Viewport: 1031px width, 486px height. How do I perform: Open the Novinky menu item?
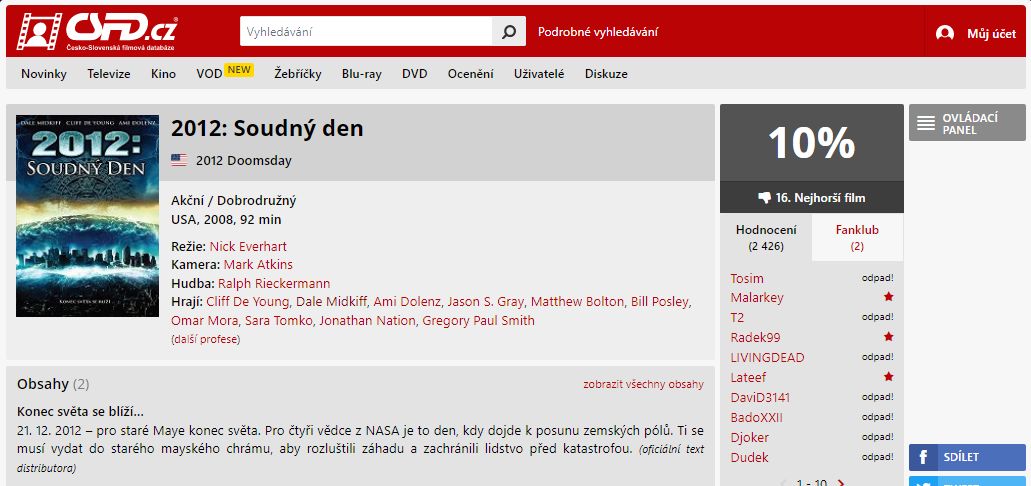[44, 74]
